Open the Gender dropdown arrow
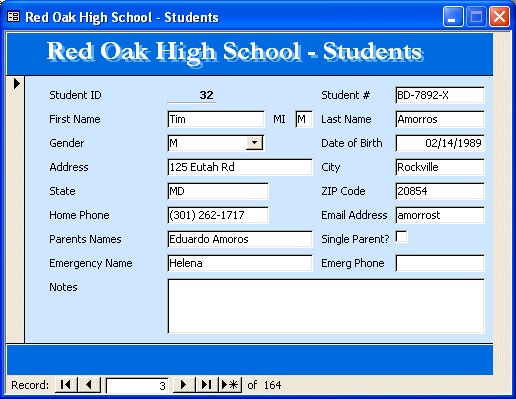This screenshot has height=399, width=516. [254, 143]
